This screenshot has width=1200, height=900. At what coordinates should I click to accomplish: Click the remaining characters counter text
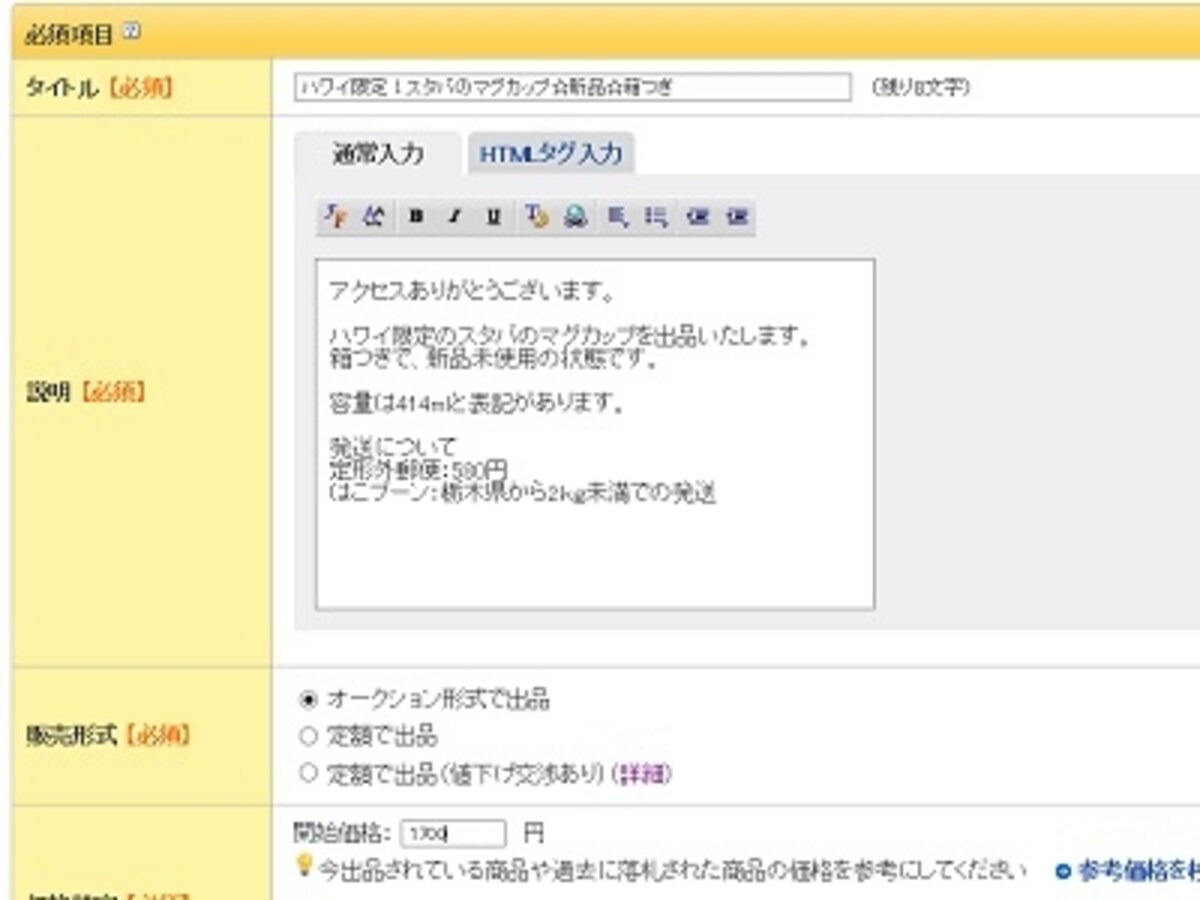pyautogui.click(x=920, y=88)
